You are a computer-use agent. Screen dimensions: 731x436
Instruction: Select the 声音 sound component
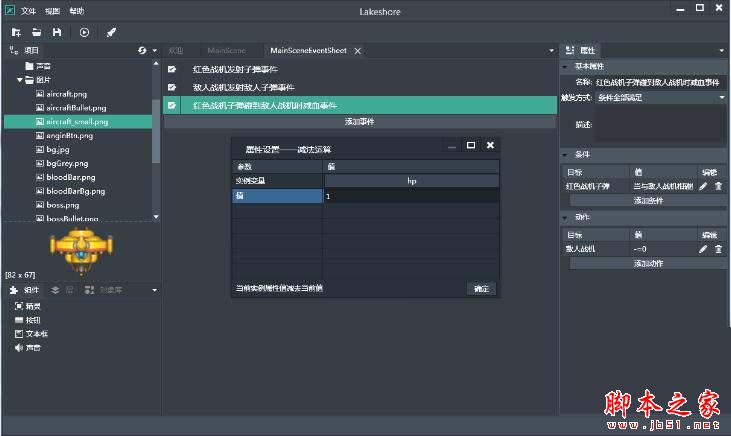pos(28,348)
